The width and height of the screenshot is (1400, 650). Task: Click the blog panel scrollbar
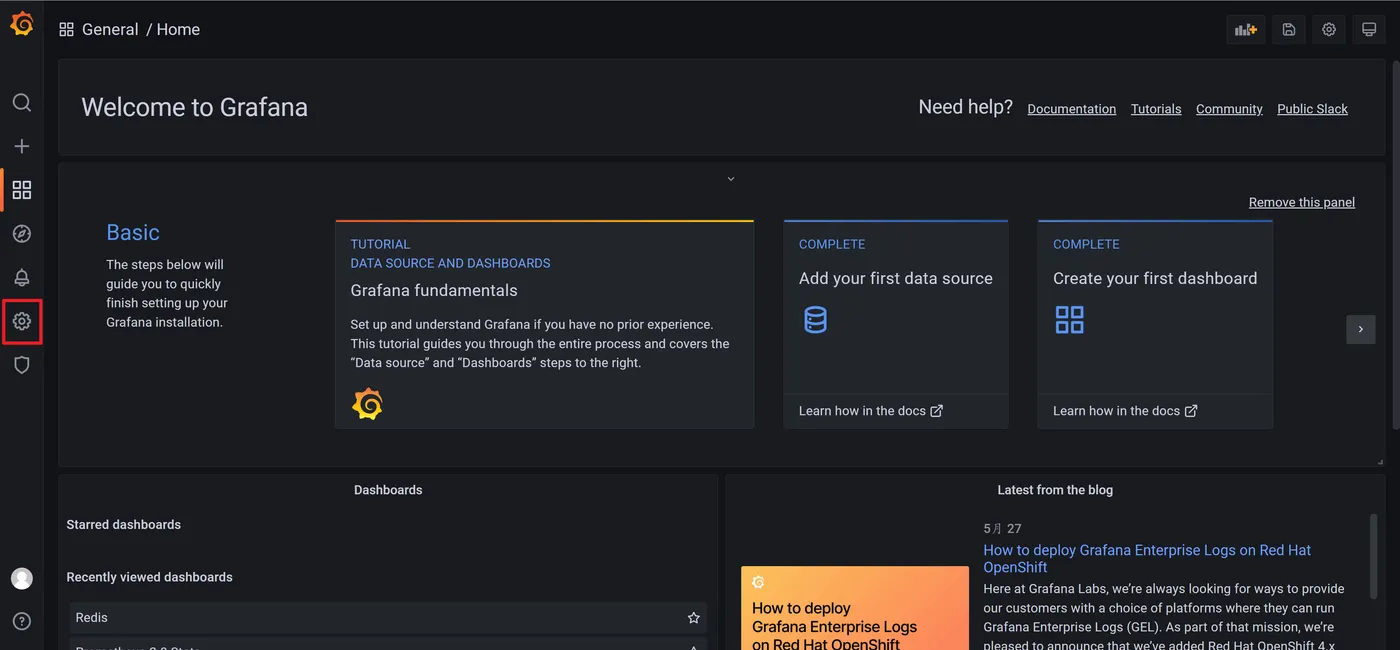(1374, 555)
